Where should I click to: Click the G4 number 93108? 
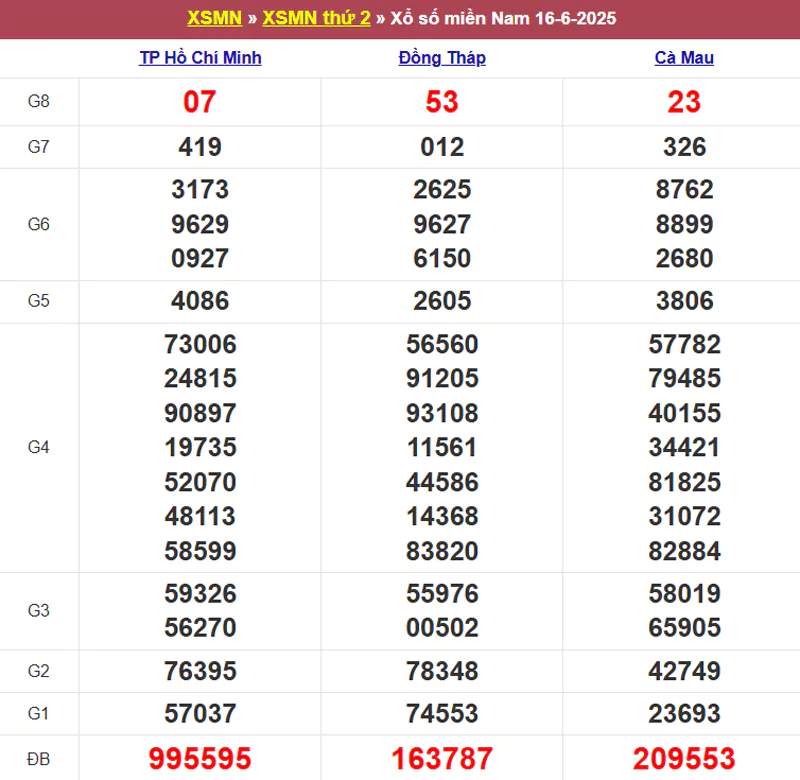tap(442, 413)
